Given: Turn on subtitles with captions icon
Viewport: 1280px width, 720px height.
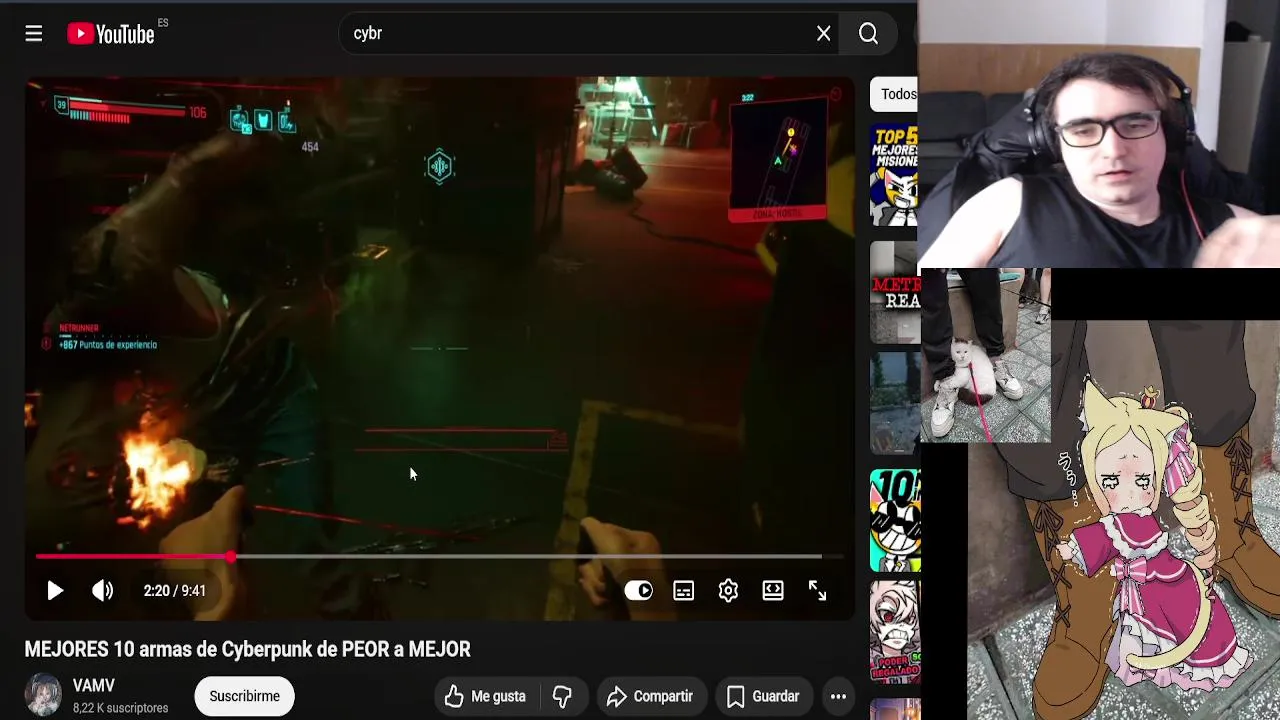Looking at the screenshot, I should (x=683, y=591).
